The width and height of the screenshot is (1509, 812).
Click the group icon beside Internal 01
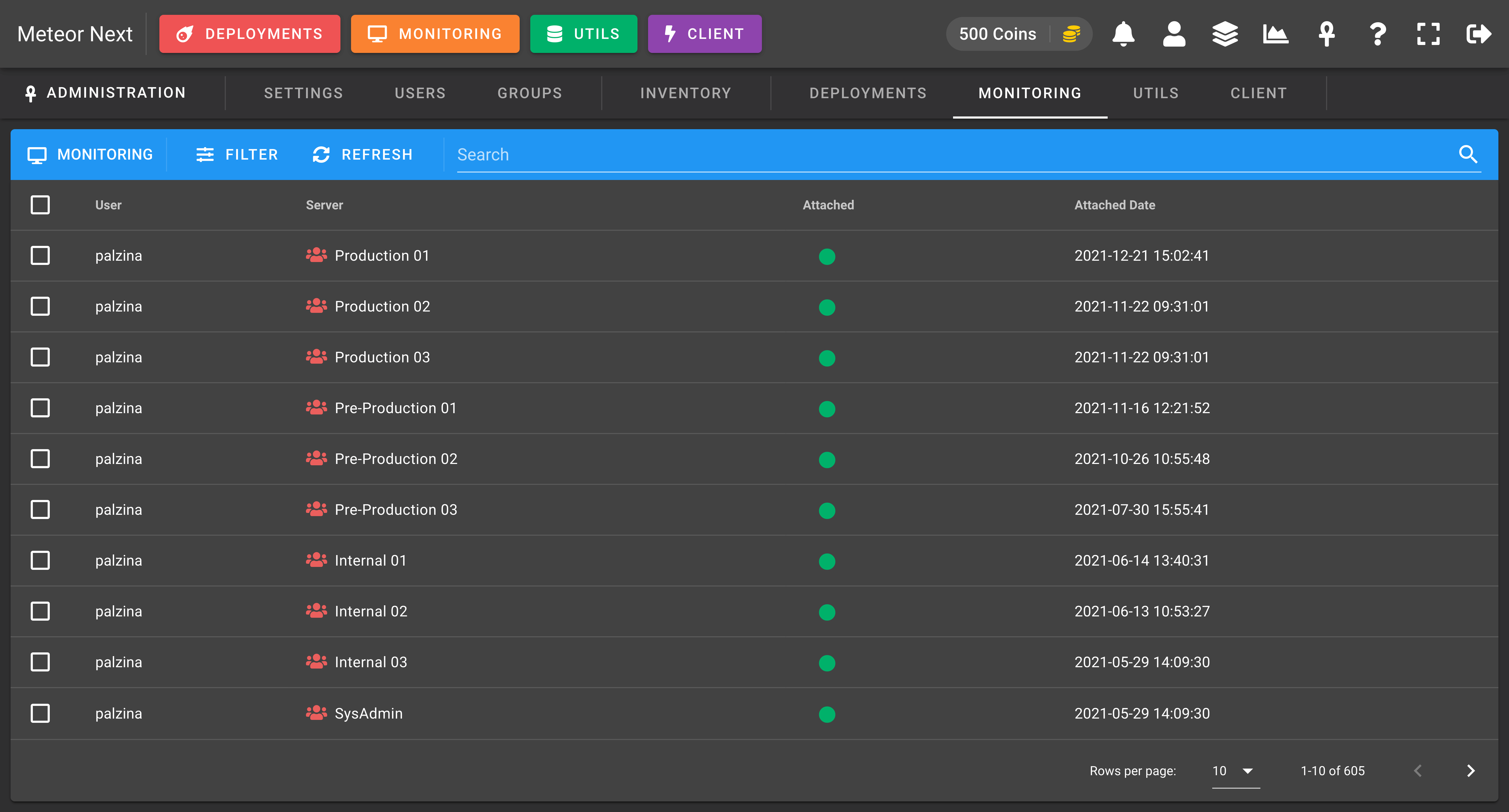click(316, 560)
